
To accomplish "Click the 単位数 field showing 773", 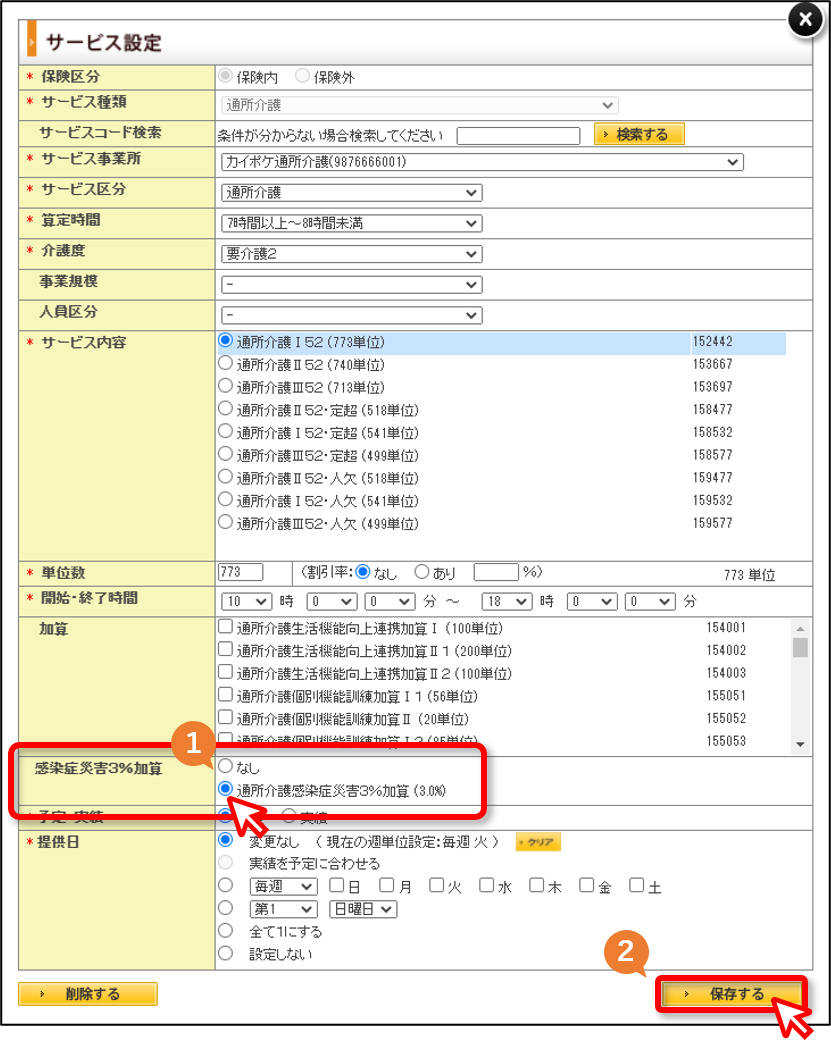I will (240, 572).
